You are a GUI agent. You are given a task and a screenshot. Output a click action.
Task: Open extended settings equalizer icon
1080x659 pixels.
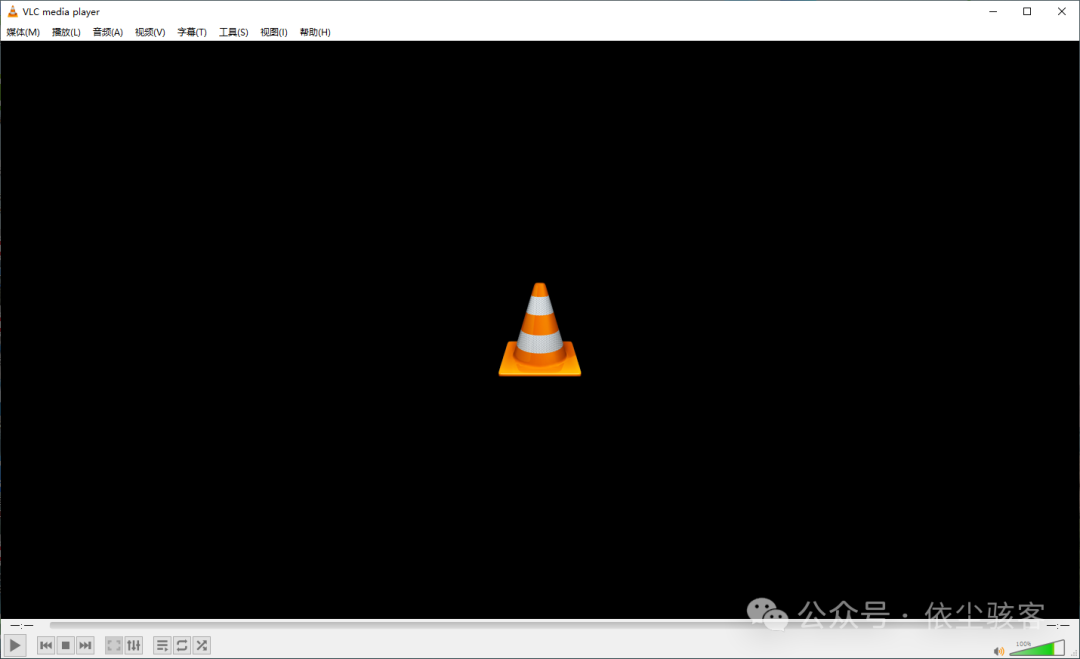(x=134, y=646)
